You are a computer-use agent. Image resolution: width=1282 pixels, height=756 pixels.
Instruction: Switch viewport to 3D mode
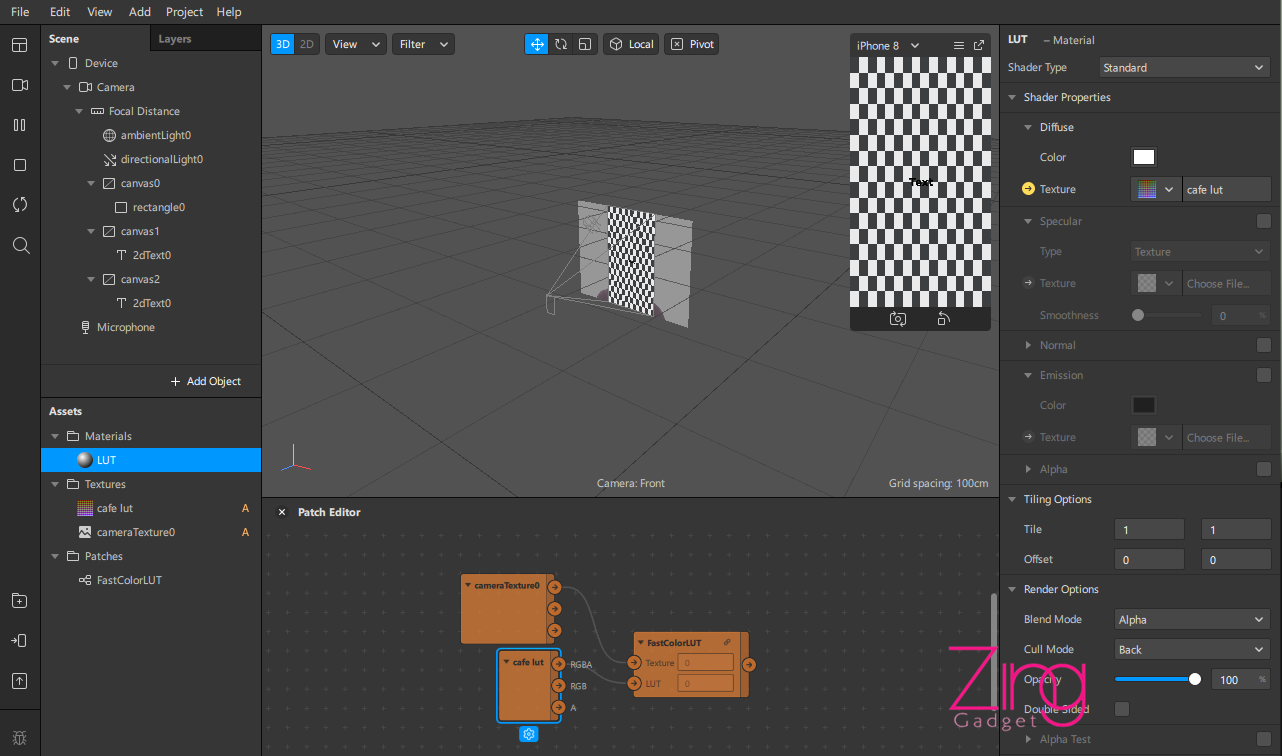[x=283, y=44]
